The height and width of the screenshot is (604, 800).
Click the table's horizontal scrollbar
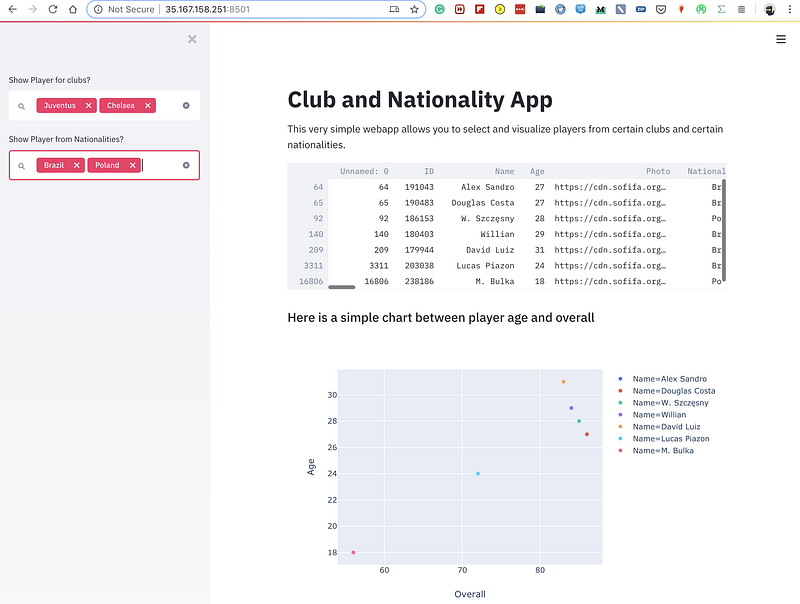click(342, 287)
